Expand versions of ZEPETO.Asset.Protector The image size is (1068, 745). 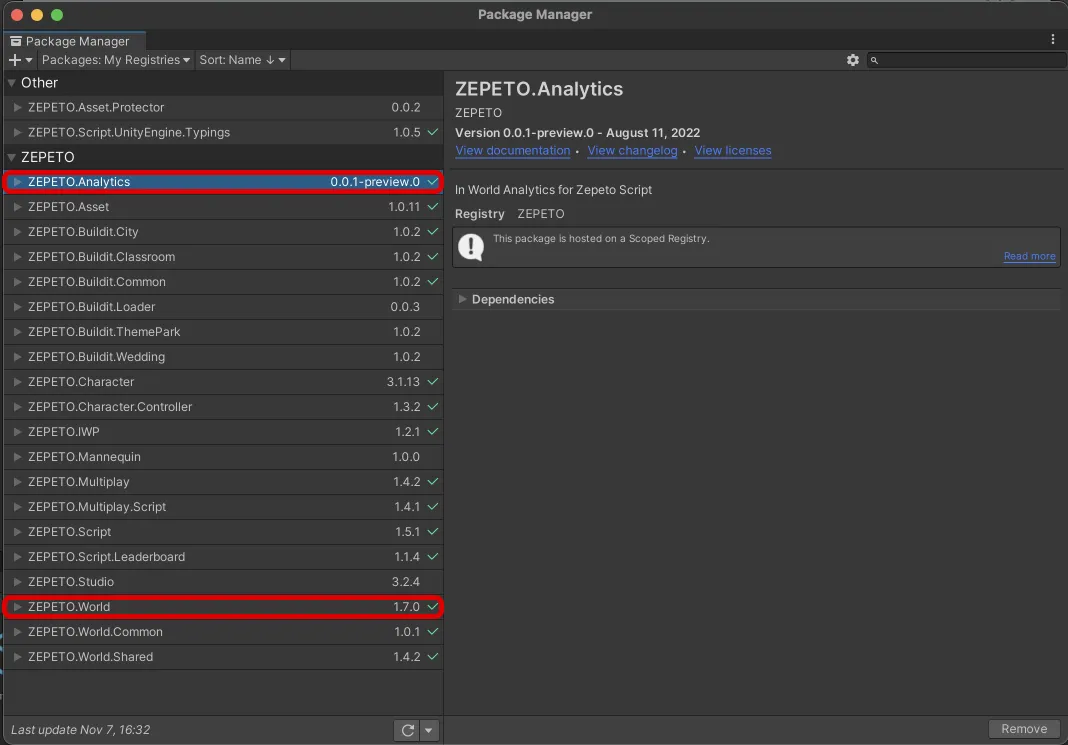pyautogui.click(x=18, y=108)
